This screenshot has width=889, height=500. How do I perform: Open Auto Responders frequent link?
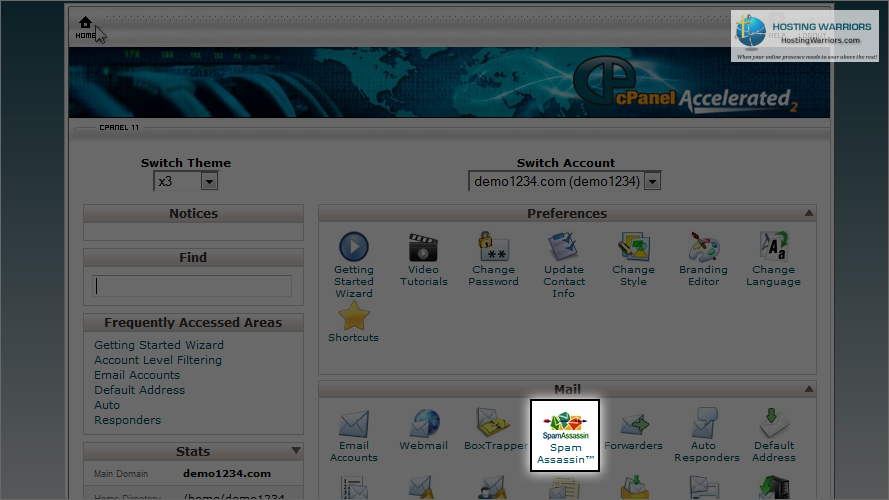pyautogui.click(x=128, y=413)
